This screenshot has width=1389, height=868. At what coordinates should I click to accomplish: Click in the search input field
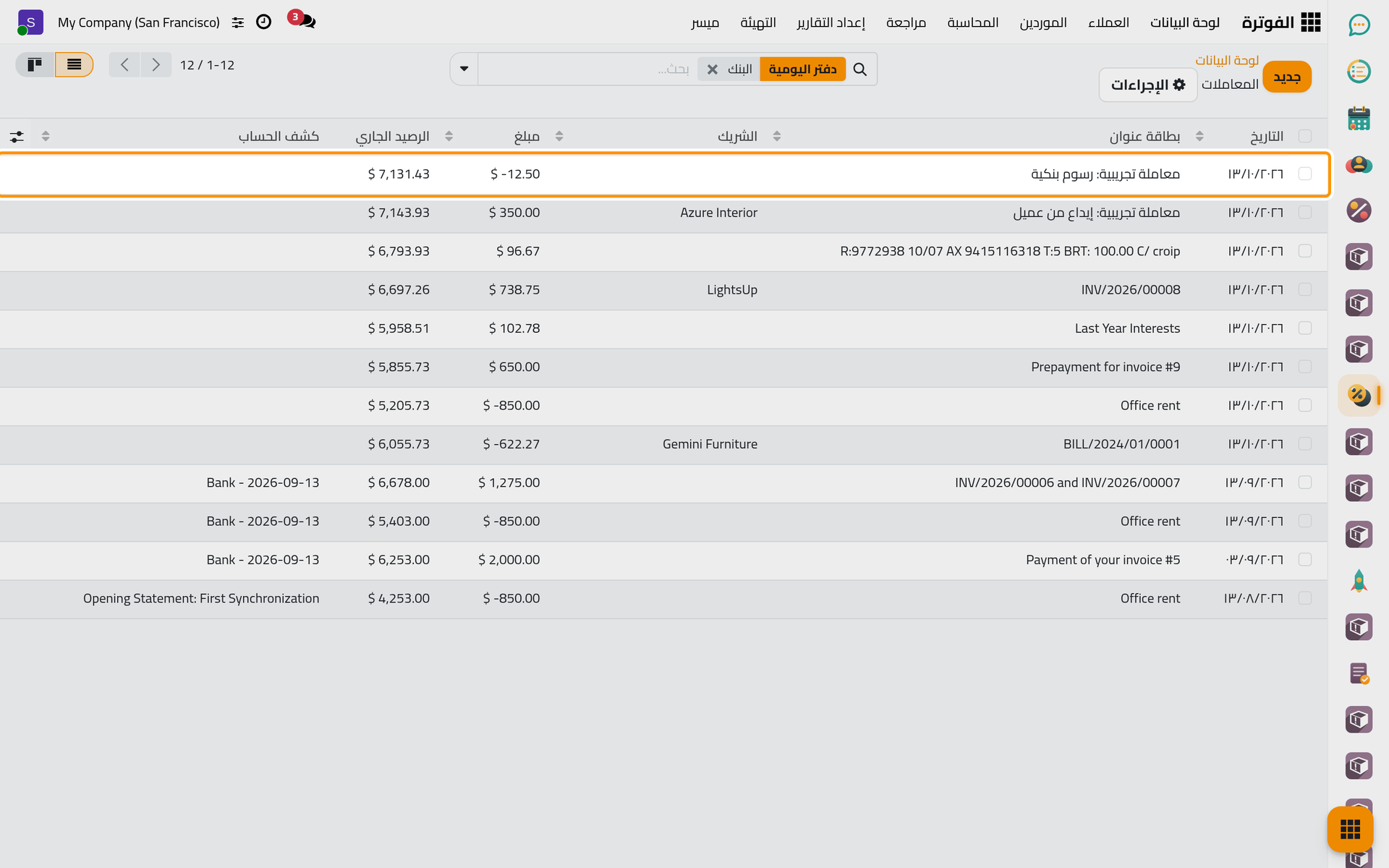pyautogui.click(x=586, y=69)
